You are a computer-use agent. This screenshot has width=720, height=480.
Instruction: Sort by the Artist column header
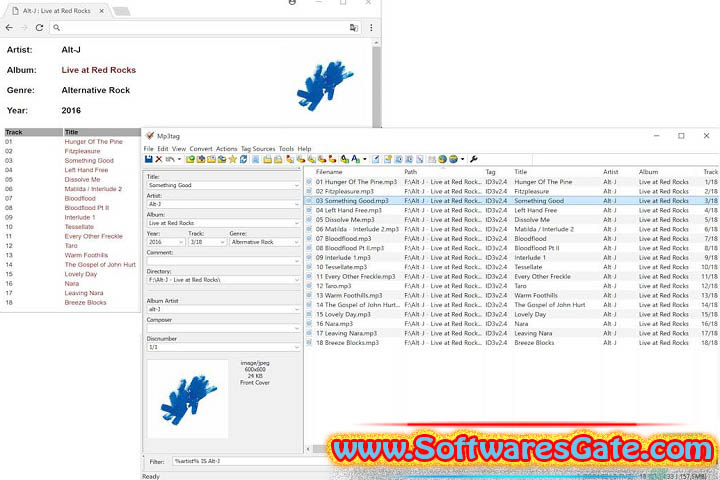click(611, 172)
